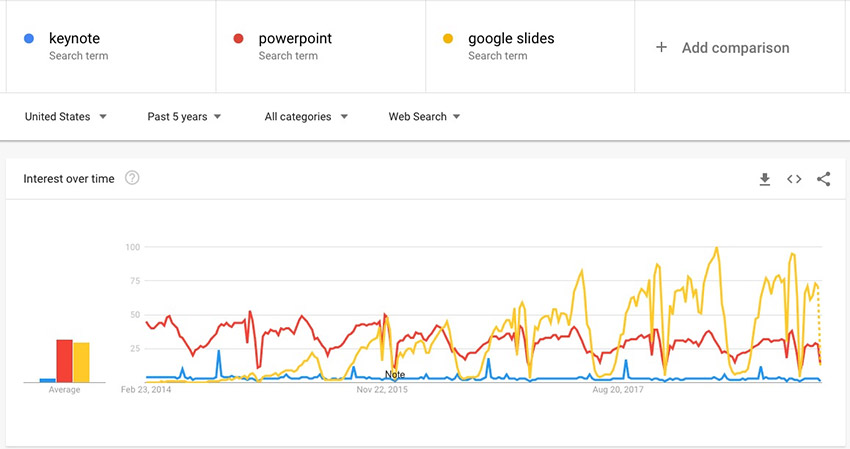850x449 pixels.
Task: Download the interest over time data
Action: pos(765,179)
